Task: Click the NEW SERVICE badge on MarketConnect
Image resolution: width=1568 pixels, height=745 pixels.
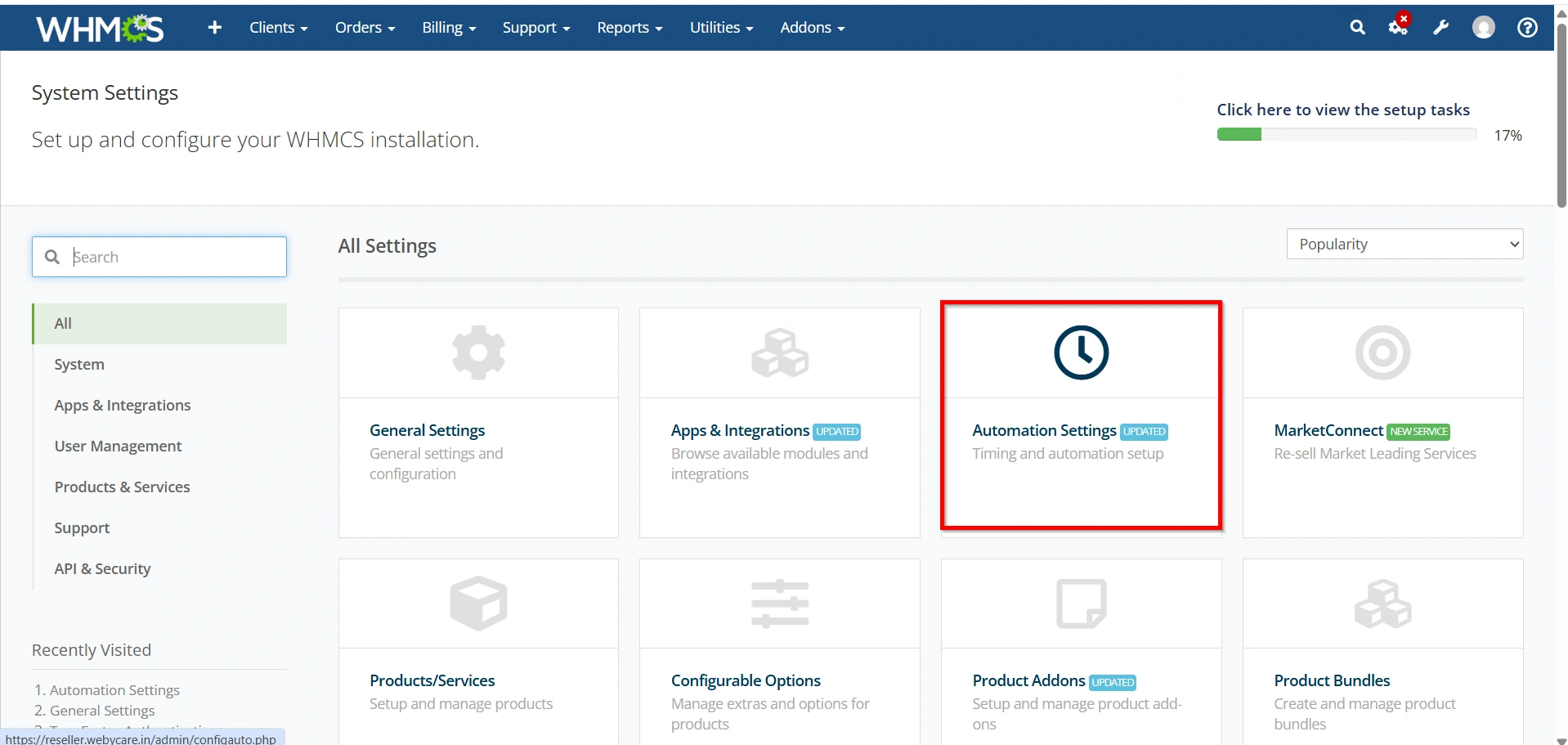Action: [1418, 432]
